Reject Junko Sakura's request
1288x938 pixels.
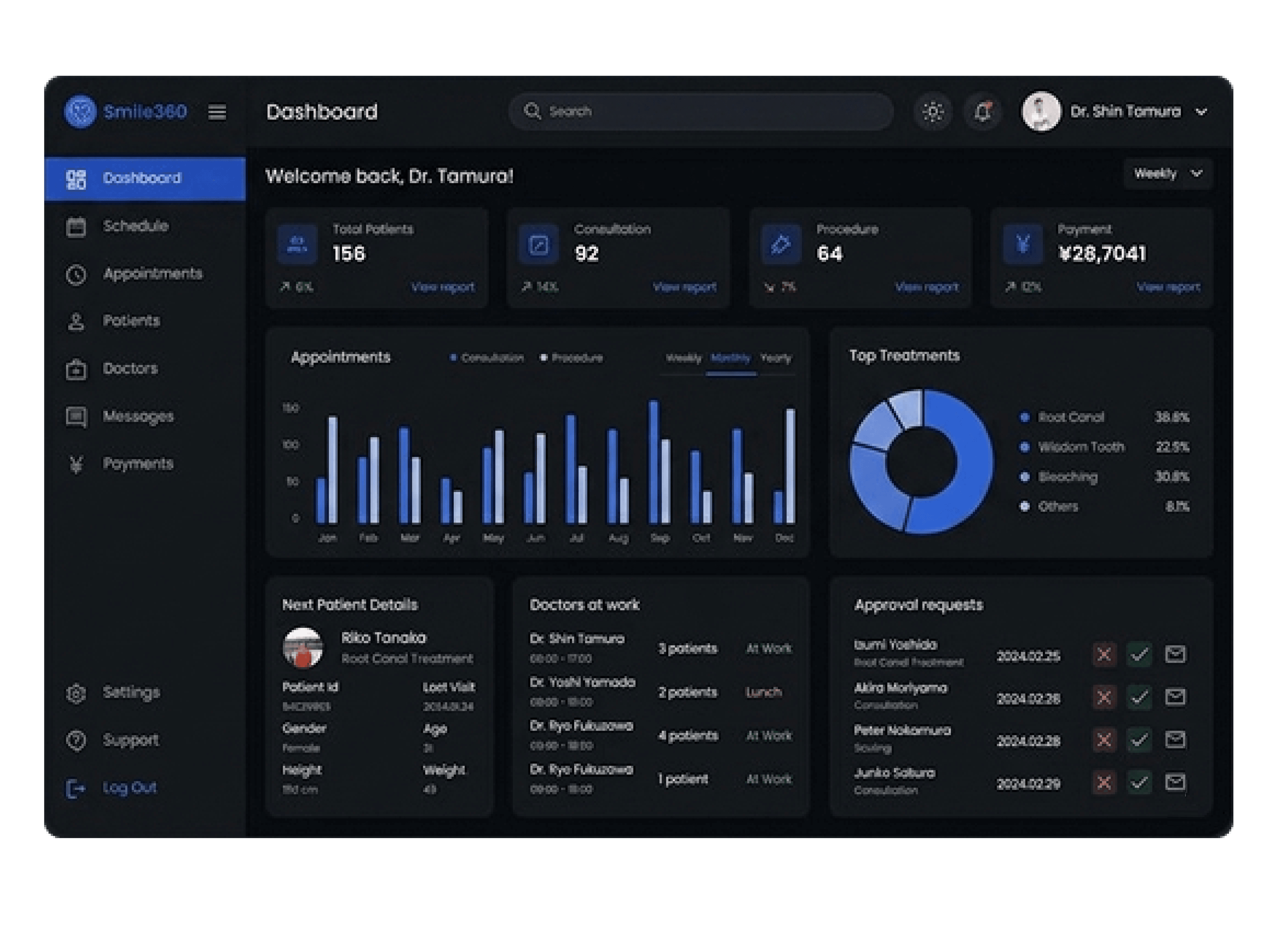tap(1104, 783)
